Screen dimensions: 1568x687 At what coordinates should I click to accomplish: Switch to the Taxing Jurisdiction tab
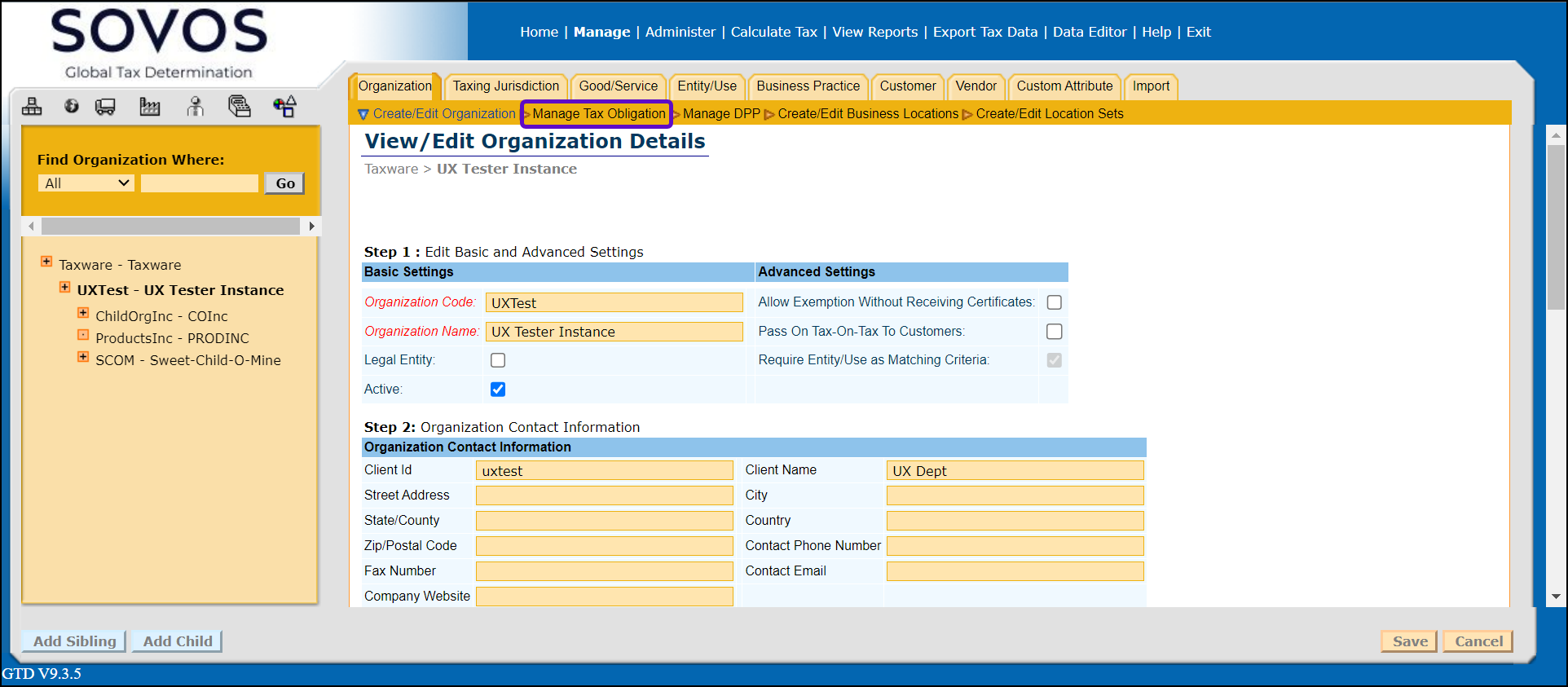pos(505,86)
